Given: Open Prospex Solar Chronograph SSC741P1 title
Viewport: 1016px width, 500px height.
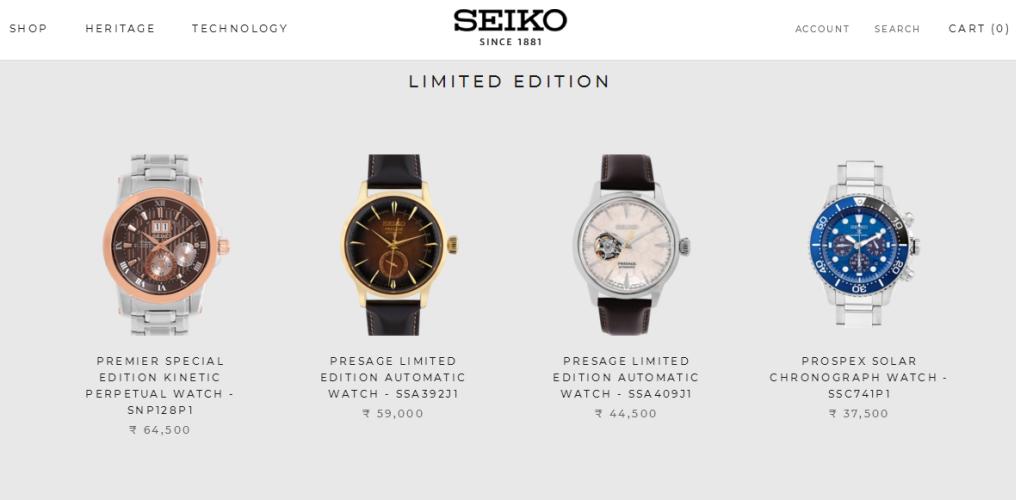Looking at the screenshot, I should coord(859,377).
